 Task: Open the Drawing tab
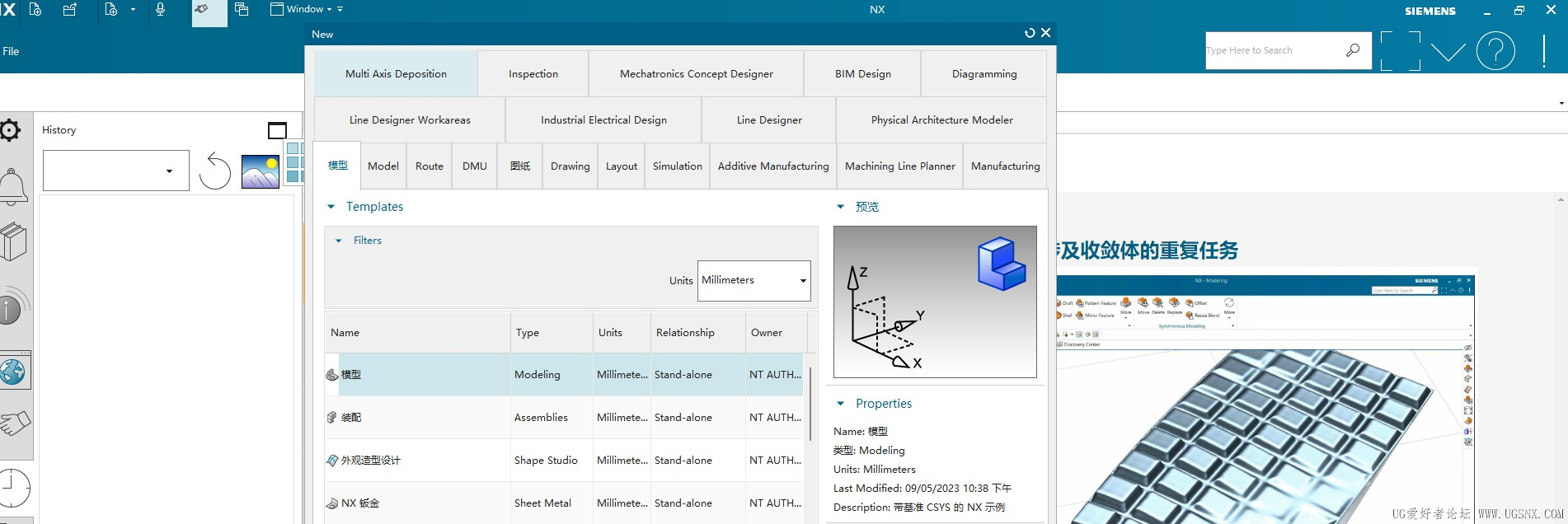click(570, 166)
